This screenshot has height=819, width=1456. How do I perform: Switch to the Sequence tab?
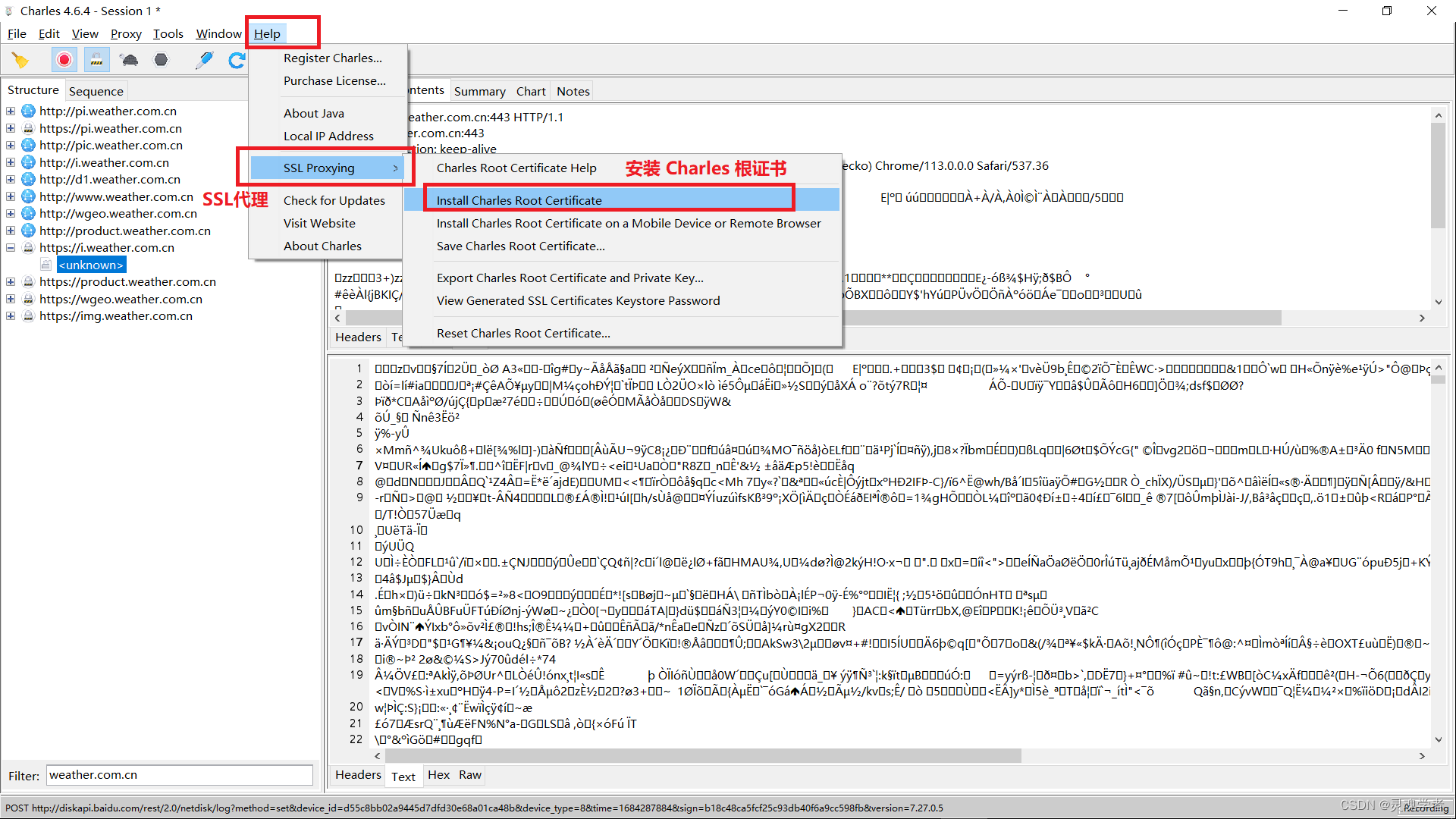[x=96, y=91]
